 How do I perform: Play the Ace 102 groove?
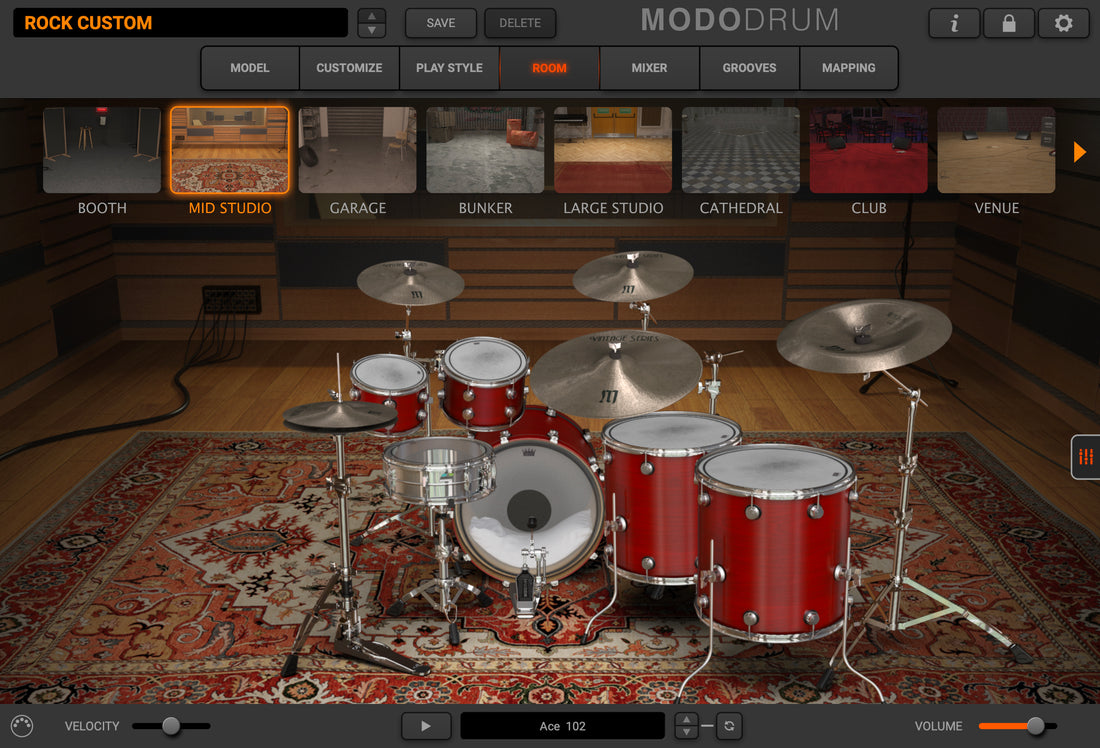pos(426,726)
